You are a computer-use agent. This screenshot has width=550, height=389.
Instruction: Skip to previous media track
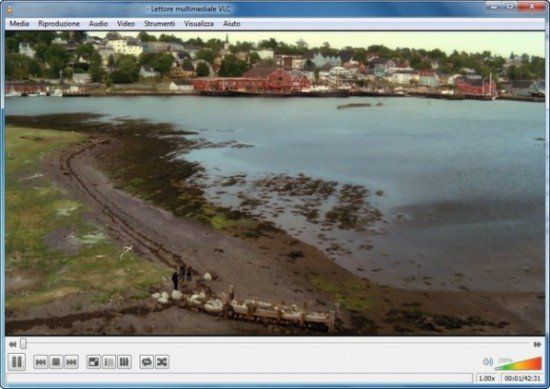pos(41,362)
